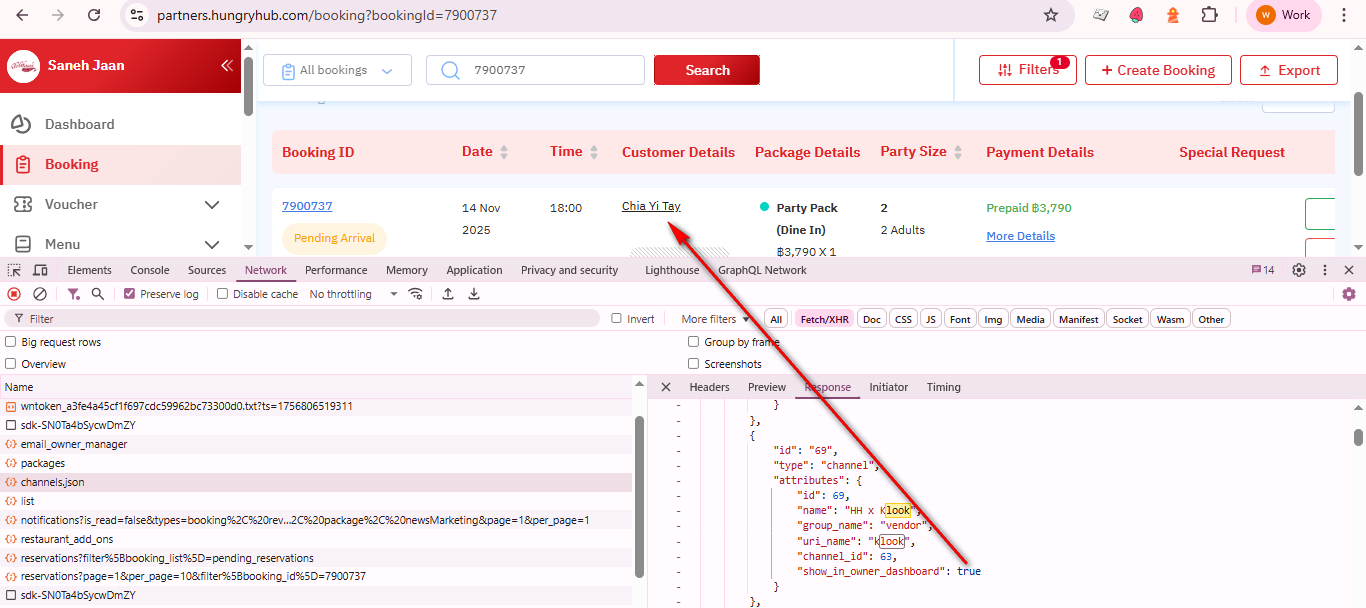This screenshot has width=1366, height=608.
Task: Open booking ID 7900737 link
Action: 307,206
